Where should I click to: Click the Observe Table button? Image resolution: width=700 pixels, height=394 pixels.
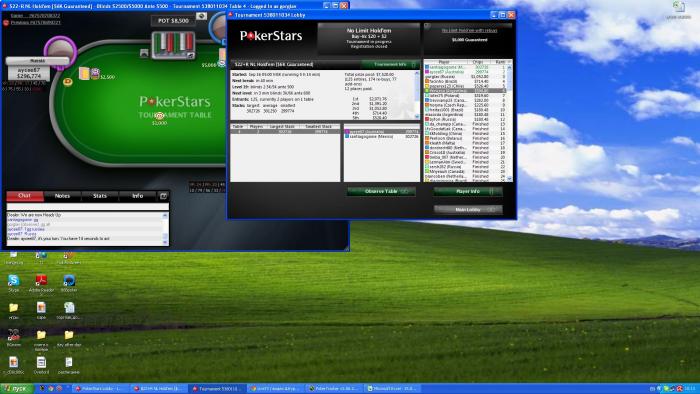point(381,191)
